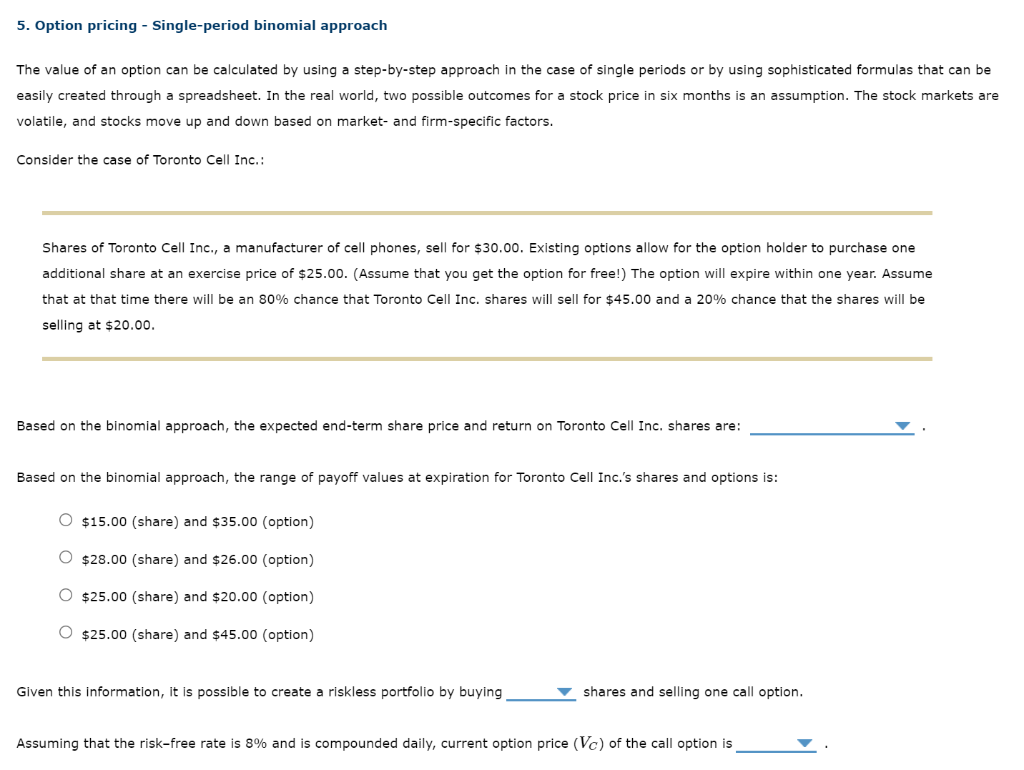Click the chevron icon in the riskless portfolio sentence
The image size is (1024, 770).
565,691
